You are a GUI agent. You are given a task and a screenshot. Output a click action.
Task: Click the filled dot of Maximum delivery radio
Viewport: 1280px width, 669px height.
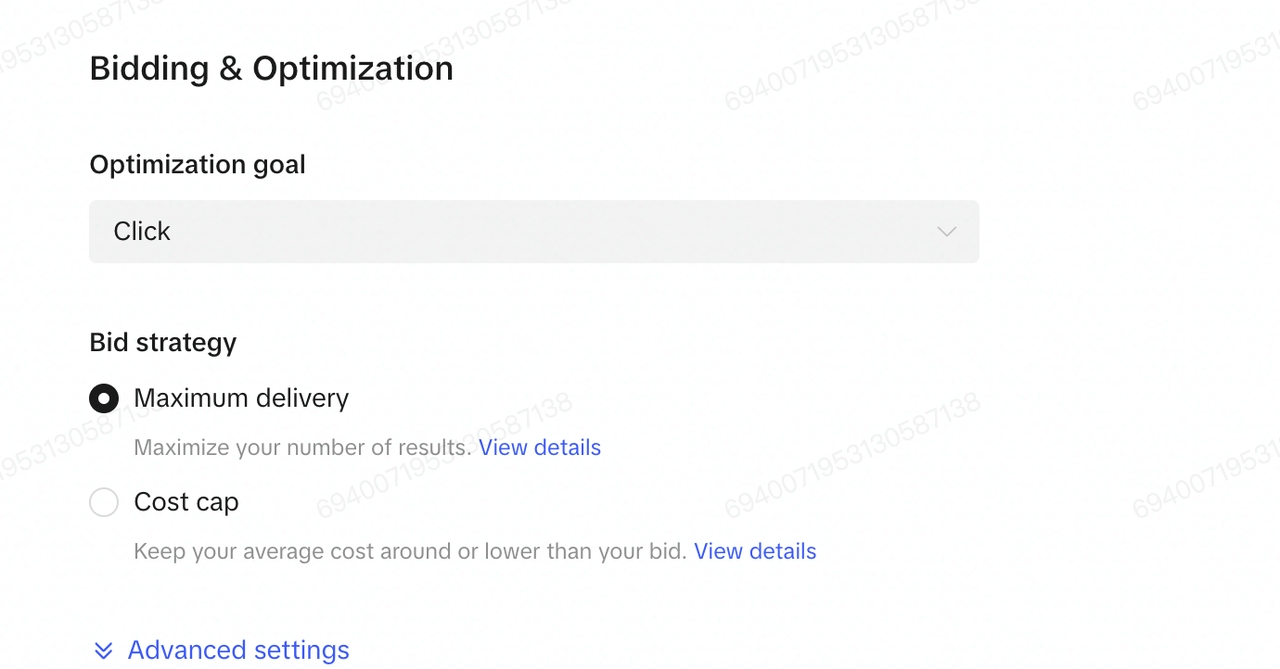coord(104,399)
